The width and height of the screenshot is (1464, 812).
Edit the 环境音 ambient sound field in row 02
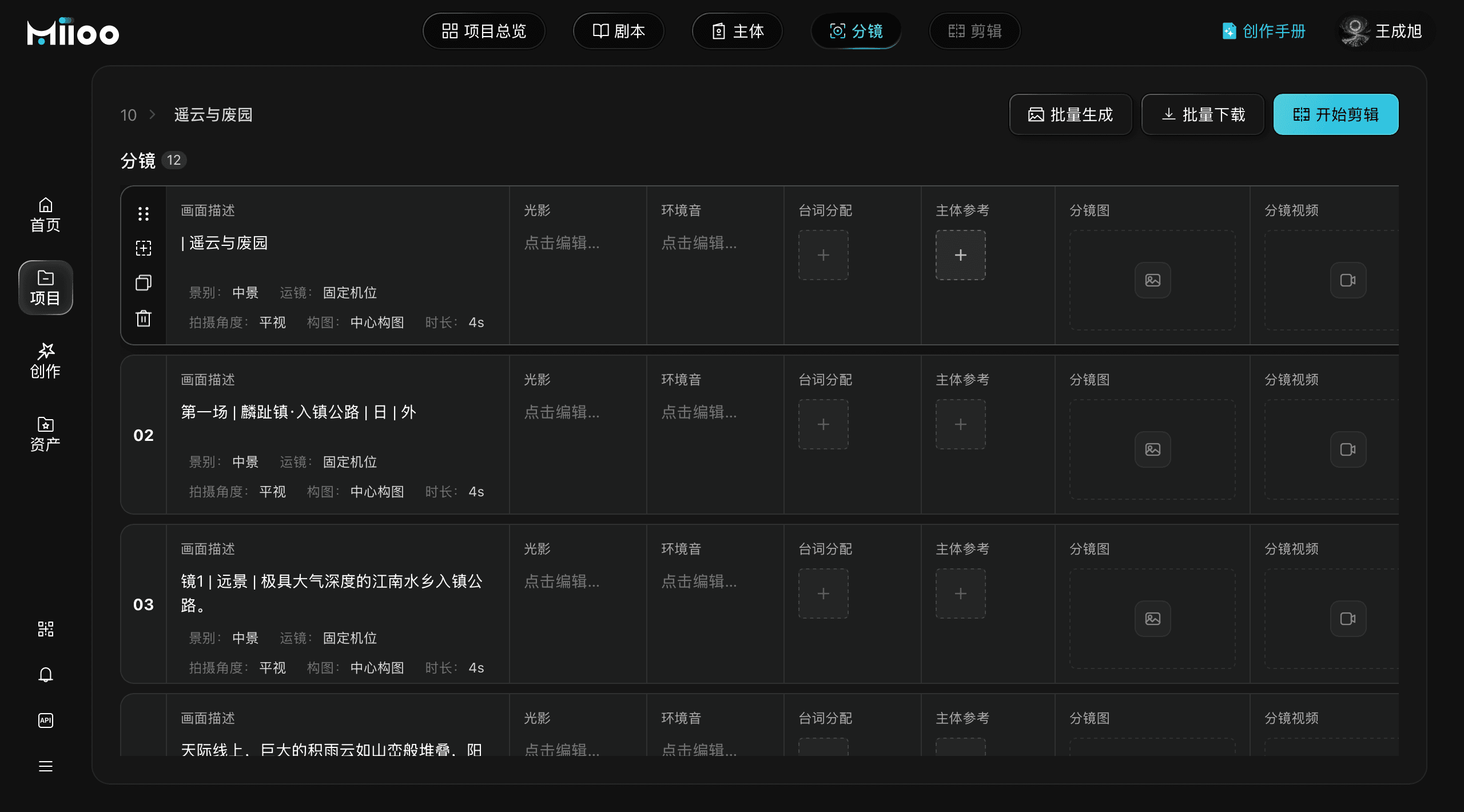click(x=699, y=412)
